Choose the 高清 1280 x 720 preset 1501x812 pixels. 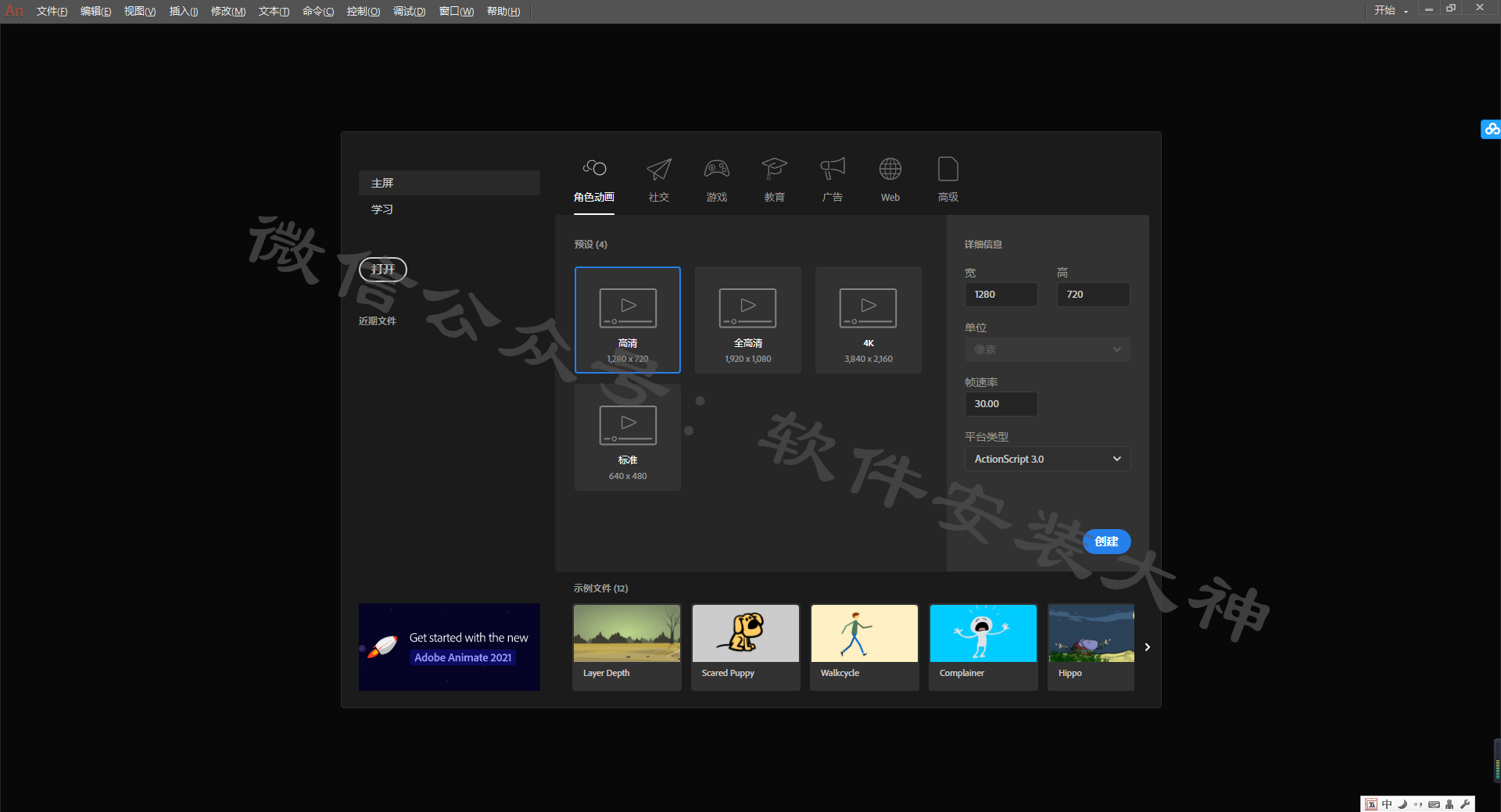pos(628,320)
